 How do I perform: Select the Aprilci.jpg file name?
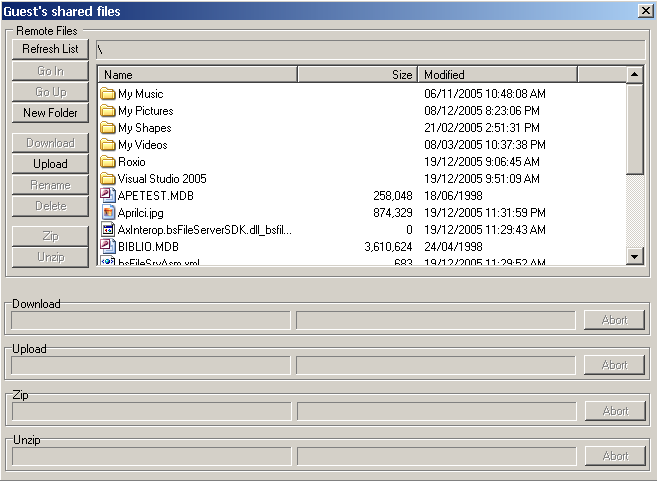point(140,213)
